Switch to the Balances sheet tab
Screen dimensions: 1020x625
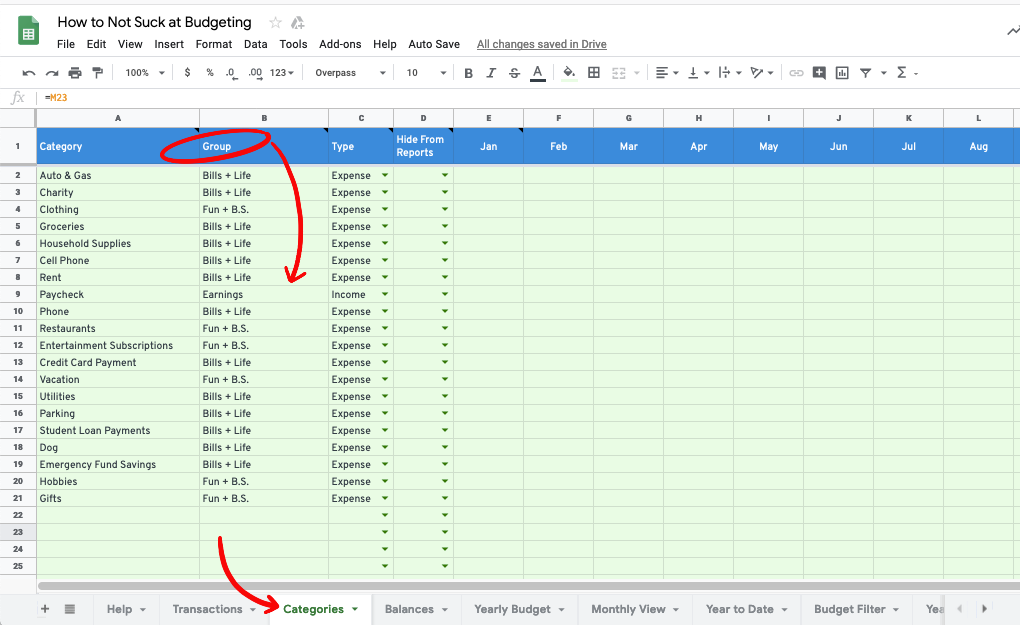(x=409, y=609)
